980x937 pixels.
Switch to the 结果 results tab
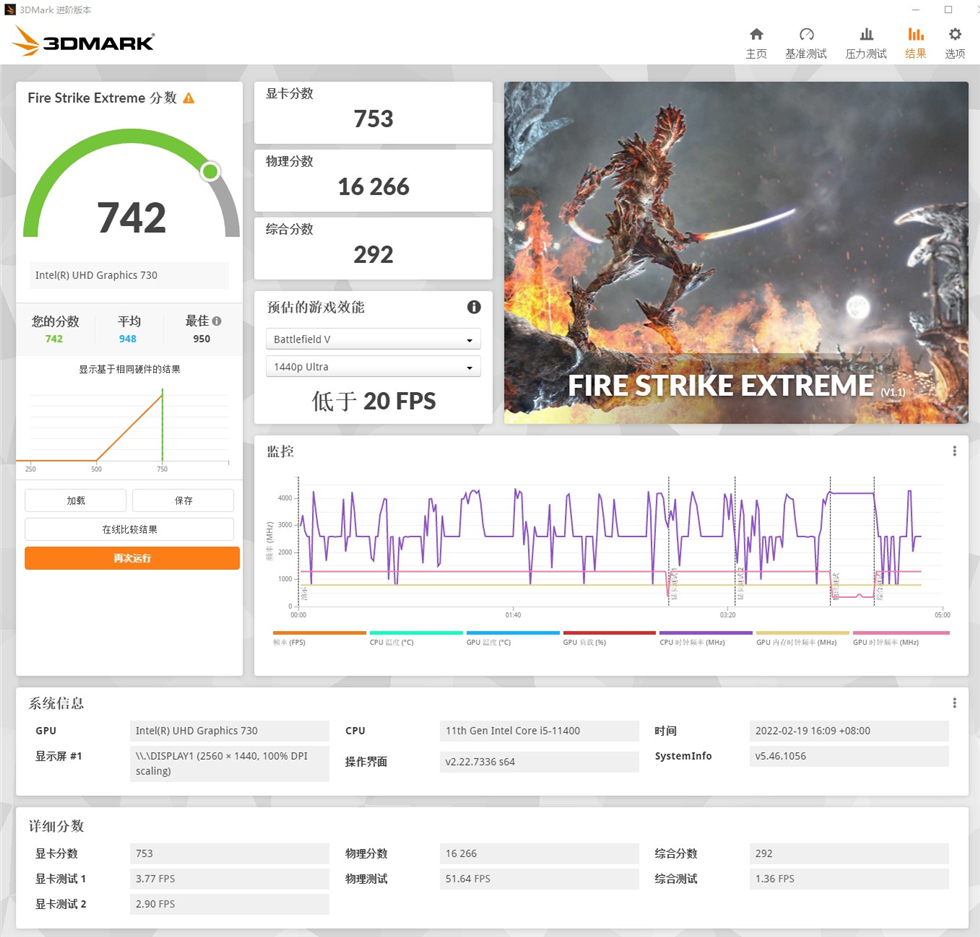916,43
